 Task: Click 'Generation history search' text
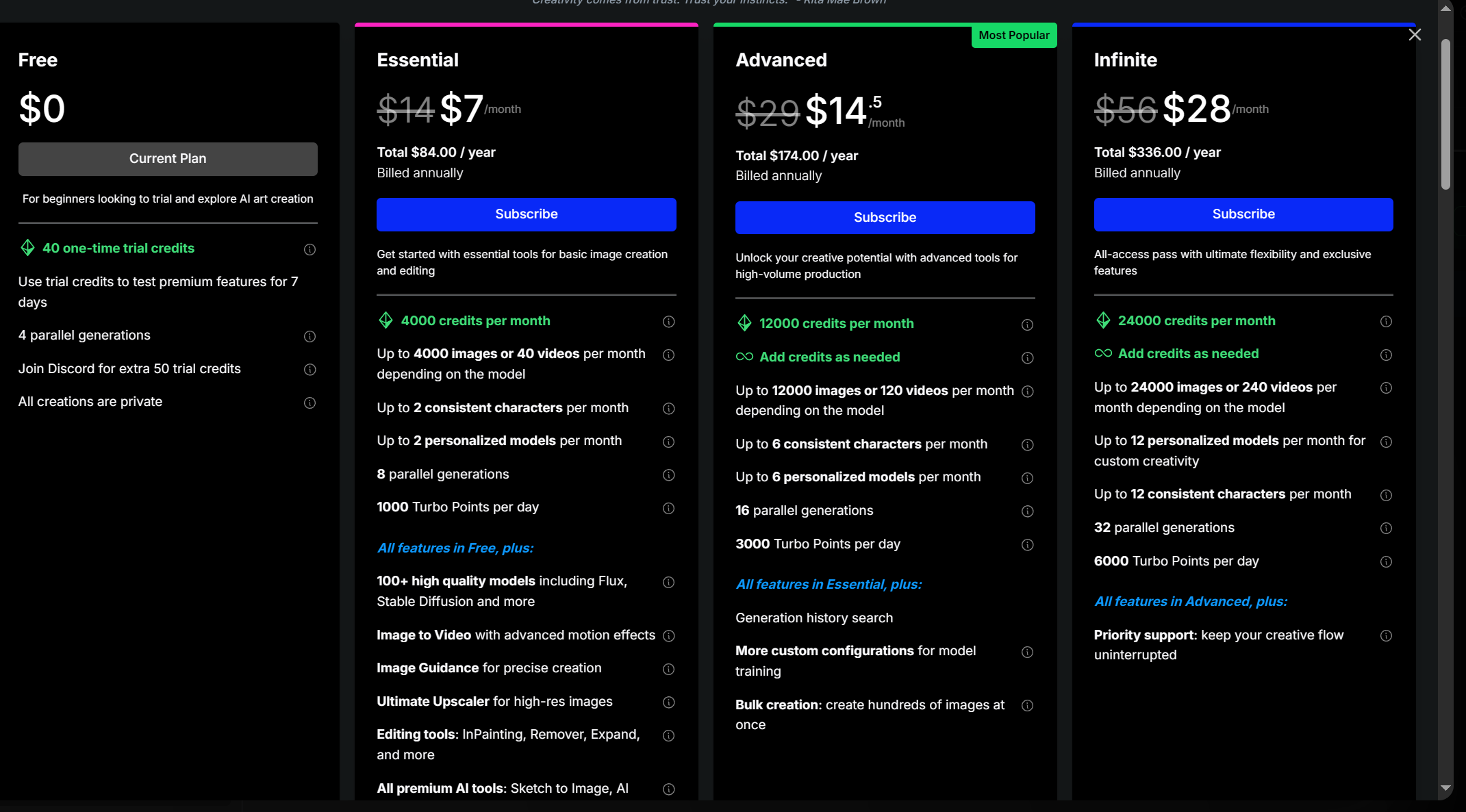pyautogui.click(x=814, y=618)
